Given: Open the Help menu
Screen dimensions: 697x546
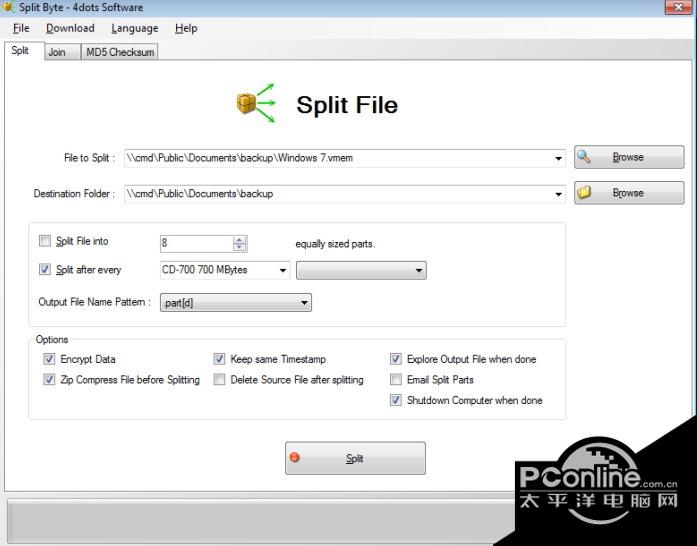Looking at the screenshot, I should coord(186,28).
